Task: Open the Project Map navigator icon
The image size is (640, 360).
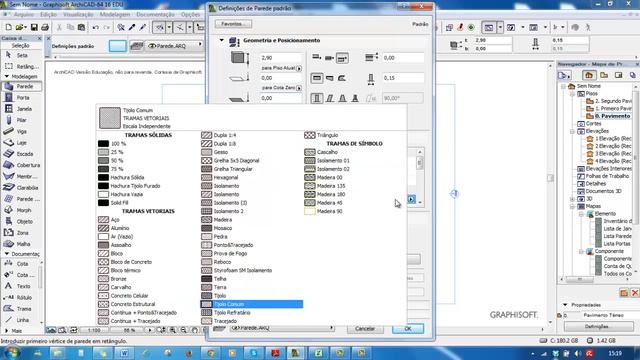Action: tap(589, 75)
